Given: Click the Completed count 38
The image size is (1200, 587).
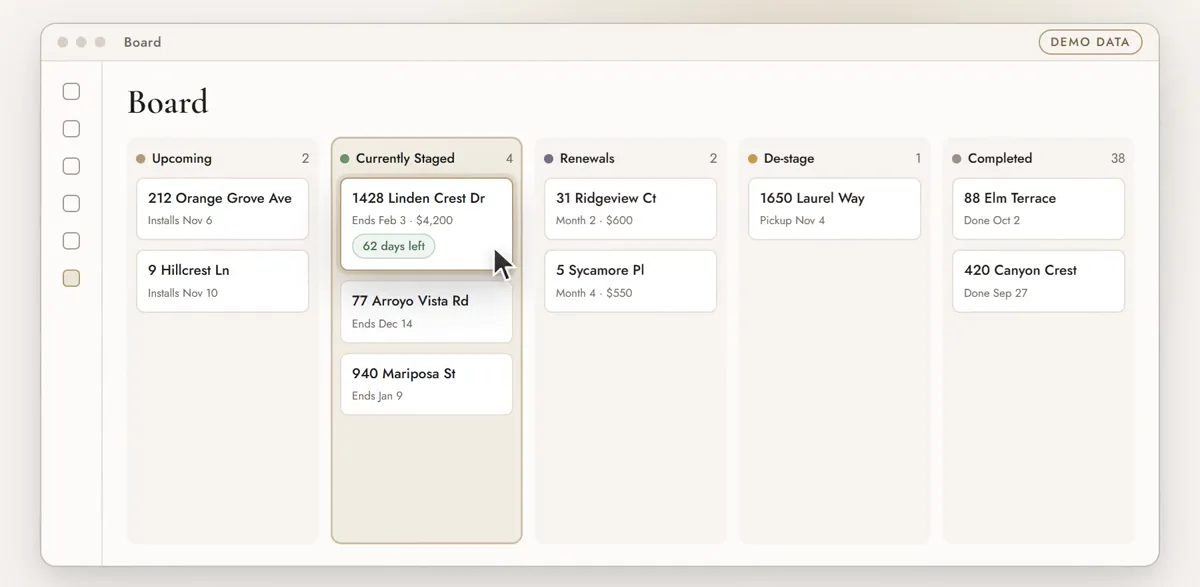Looking at the screenshot, I should coord(1118,158).
